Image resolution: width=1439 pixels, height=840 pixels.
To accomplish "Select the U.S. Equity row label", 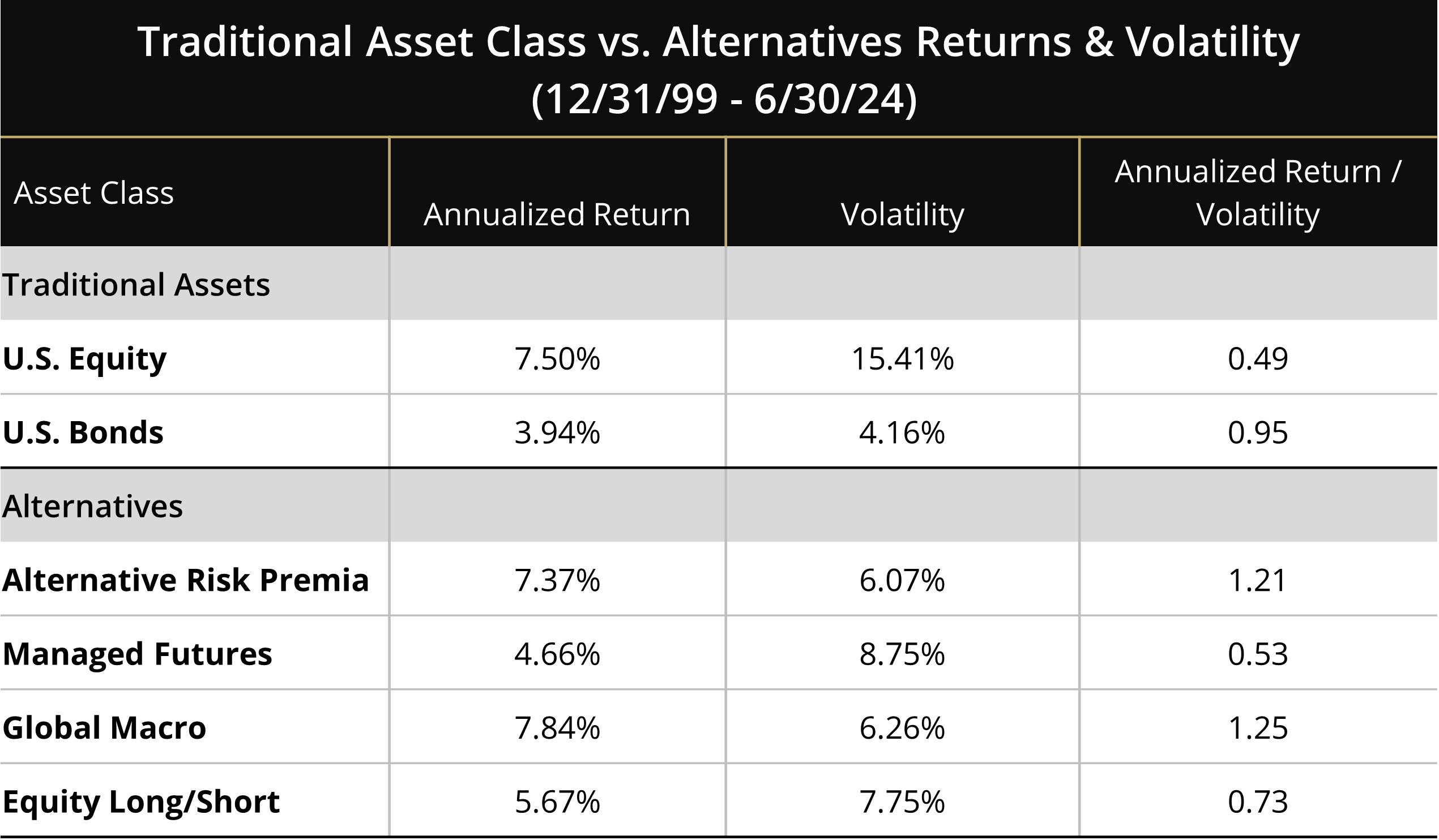I will [x=84, y=359].
